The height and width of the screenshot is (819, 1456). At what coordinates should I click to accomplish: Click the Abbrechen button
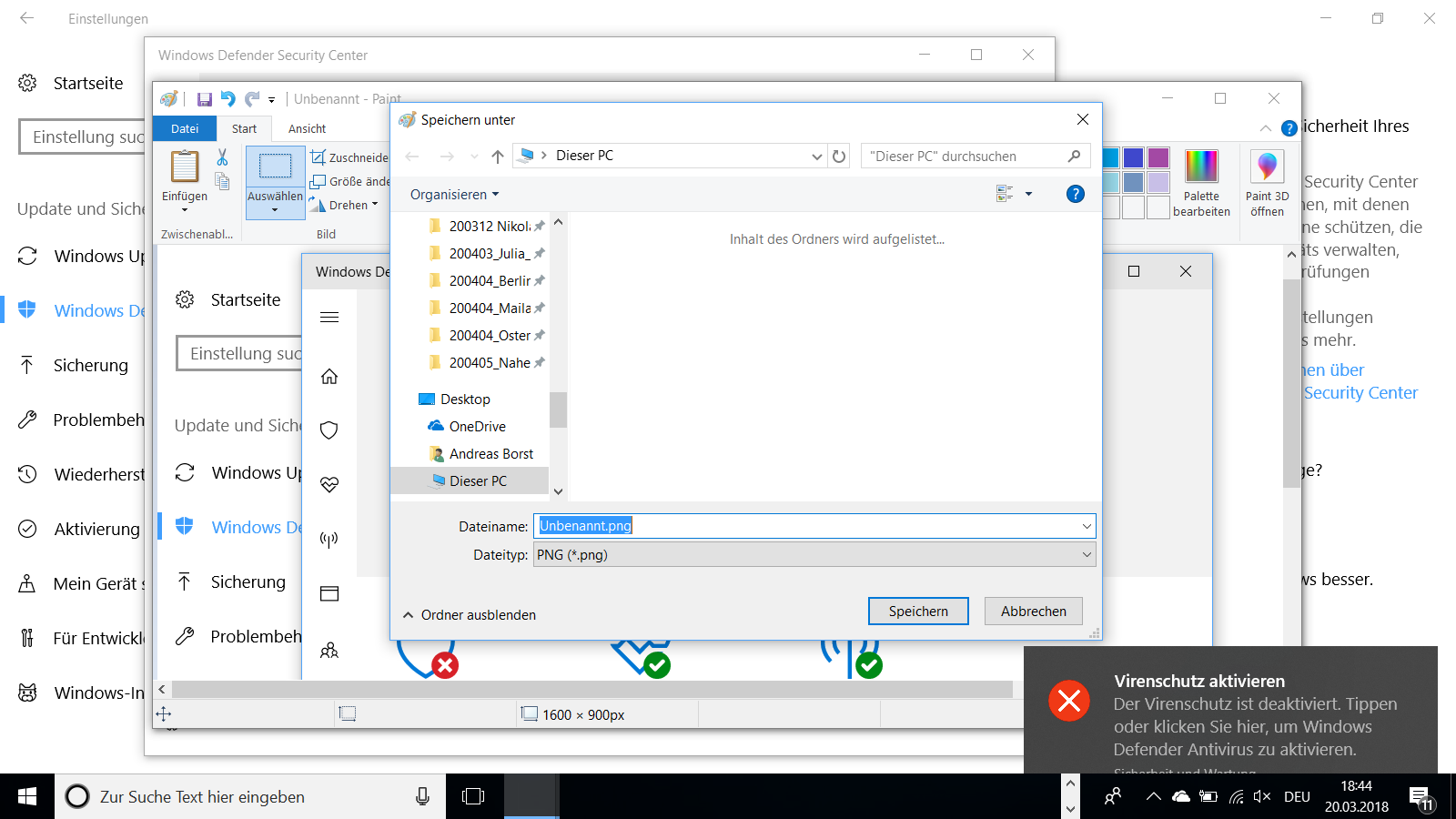[x=1034, y=612]
